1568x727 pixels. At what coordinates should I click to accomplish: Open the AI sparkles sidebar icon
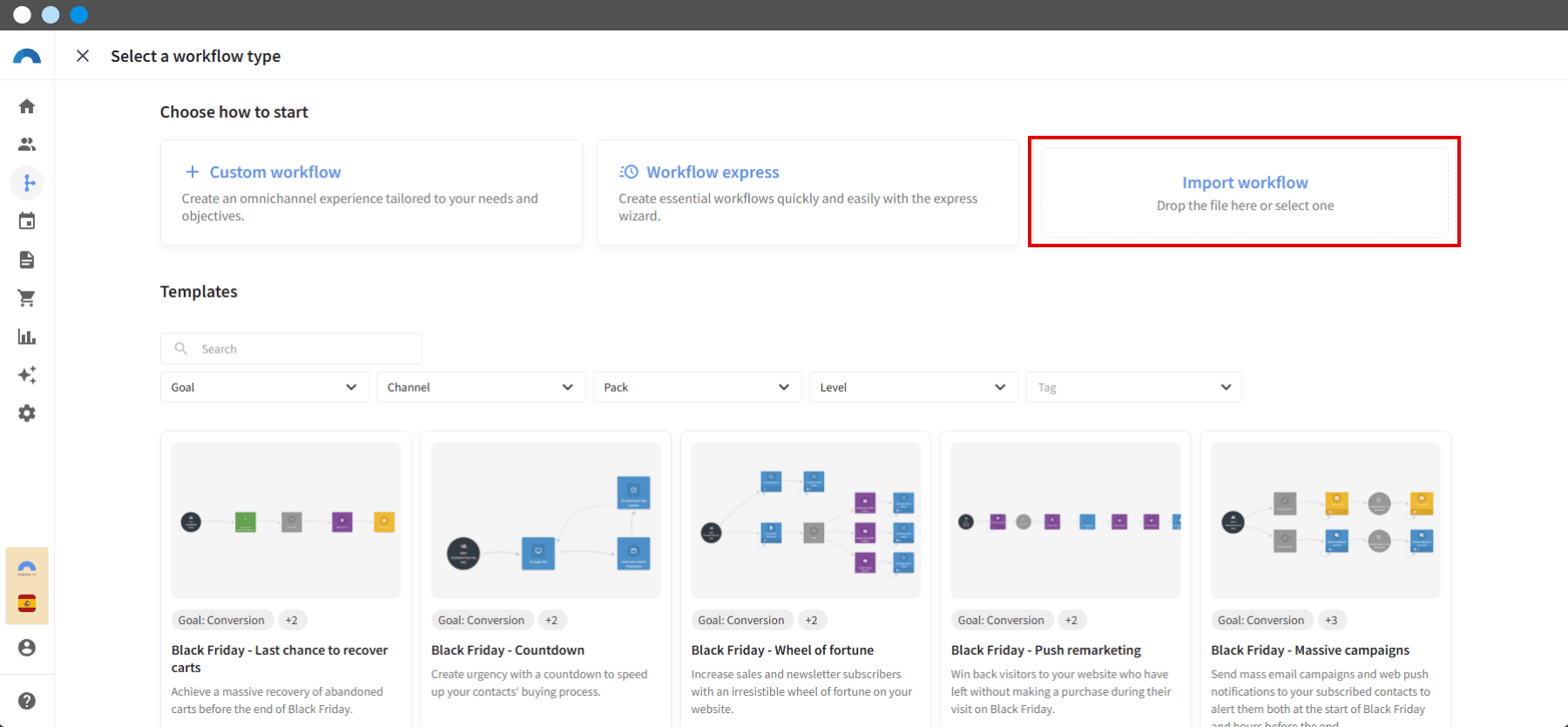[27, 374]
